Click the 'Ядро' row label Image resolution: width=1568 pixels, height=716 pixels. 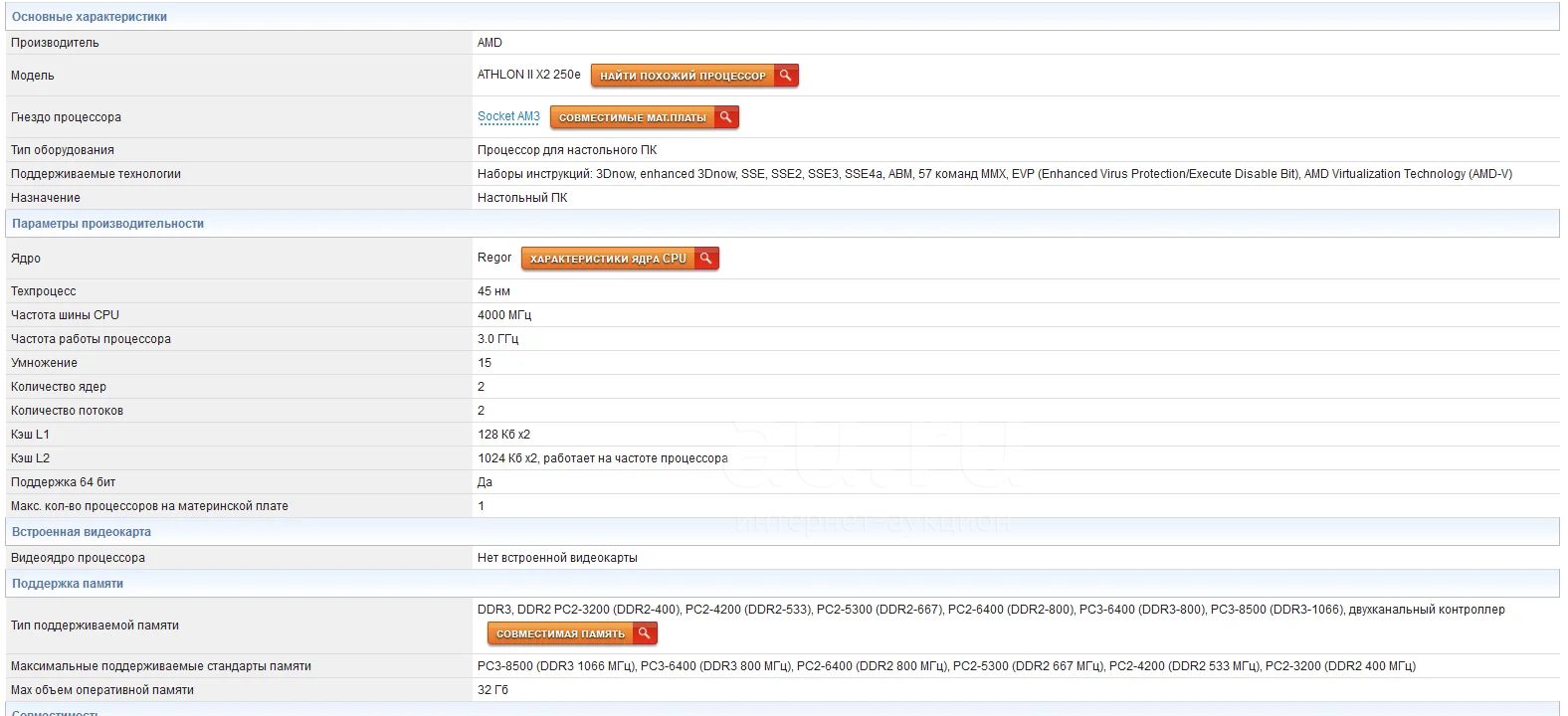(x=26, y=259)
